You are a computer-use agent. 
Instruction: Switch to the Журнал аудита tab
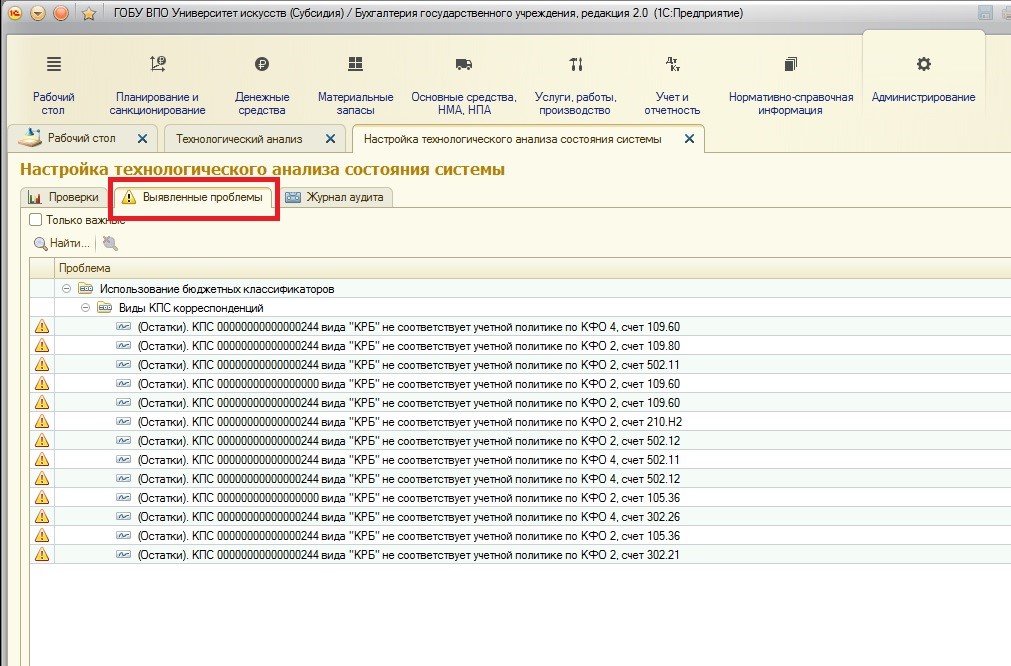[340, 198]
